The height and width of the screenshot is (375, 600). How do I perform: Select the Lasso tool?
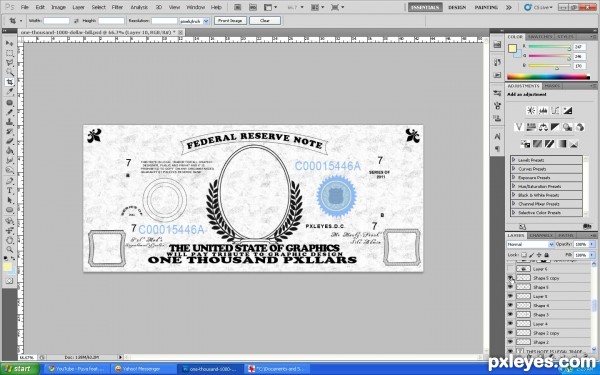(x=10, y=62)
